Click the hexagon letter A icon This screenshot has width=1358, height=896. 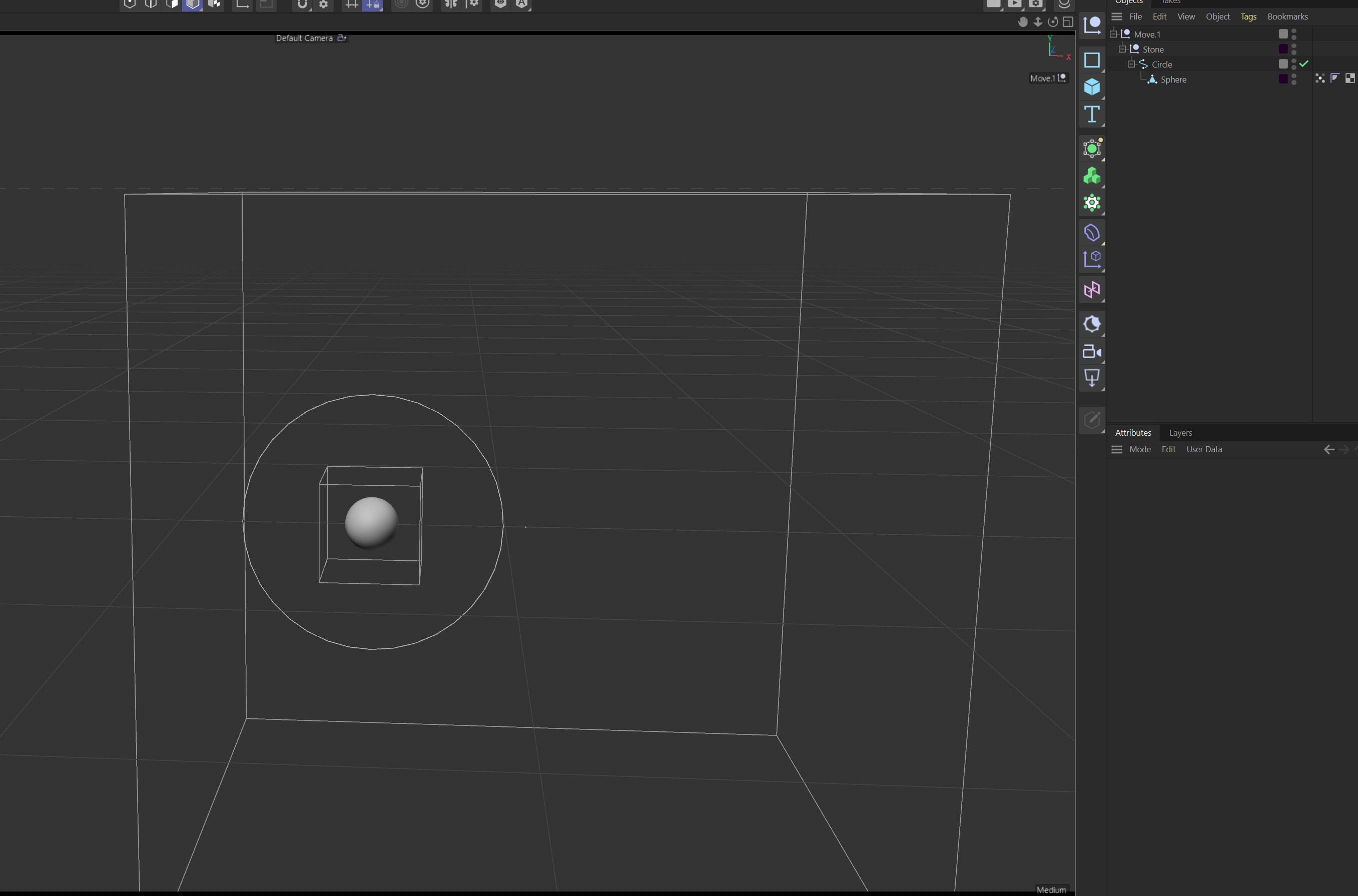click(522, 4)
